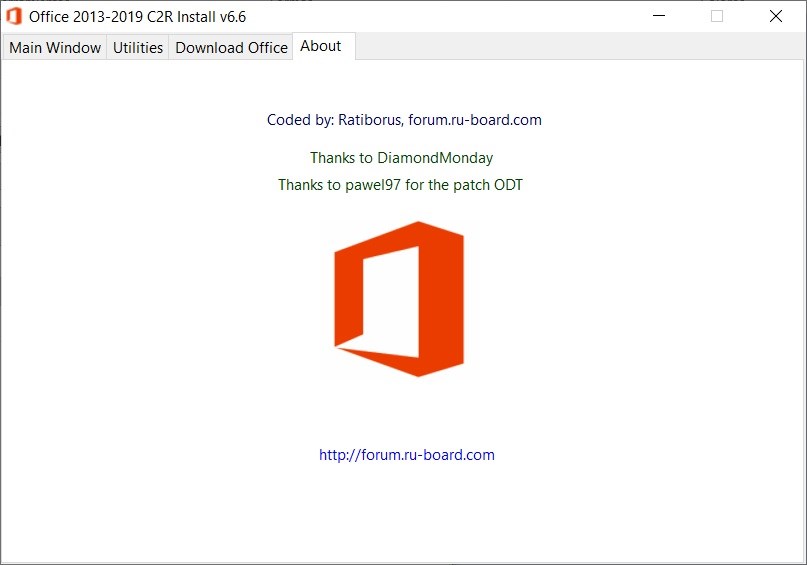Click the disabled maximize button

point(717,16)
